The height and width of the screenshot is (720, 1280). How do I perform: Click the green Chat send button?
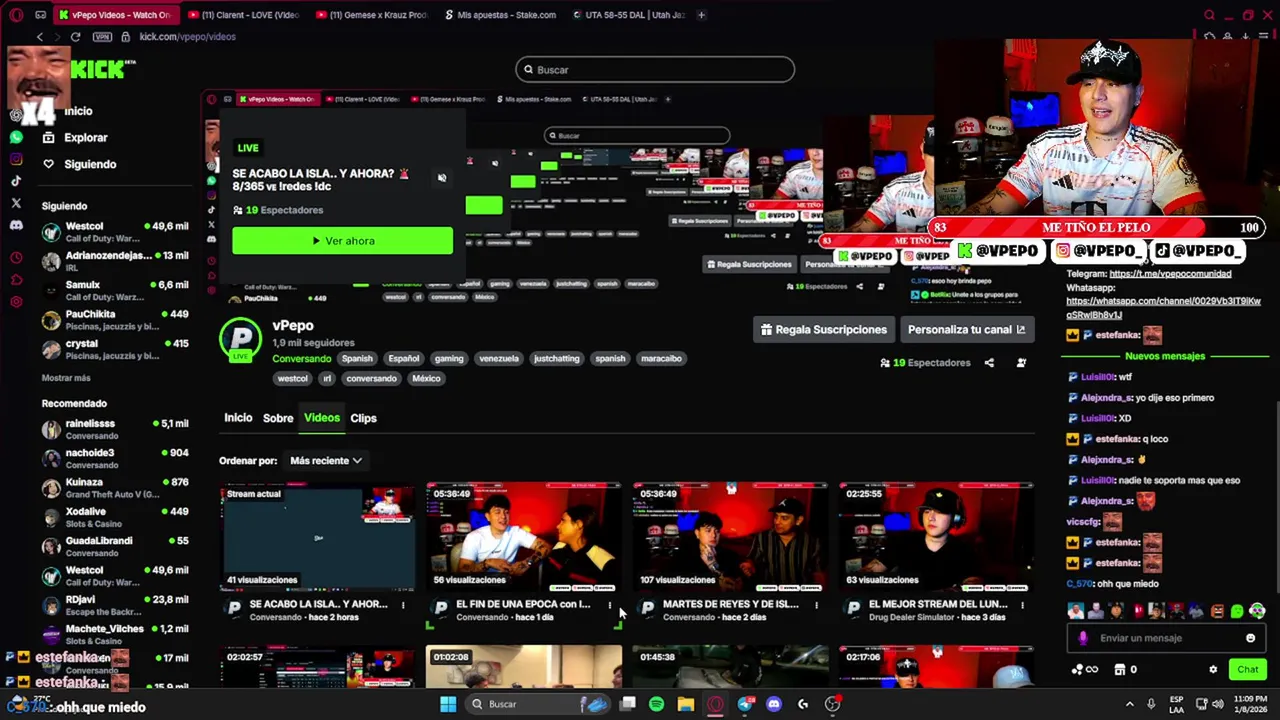click(1247, 670)
